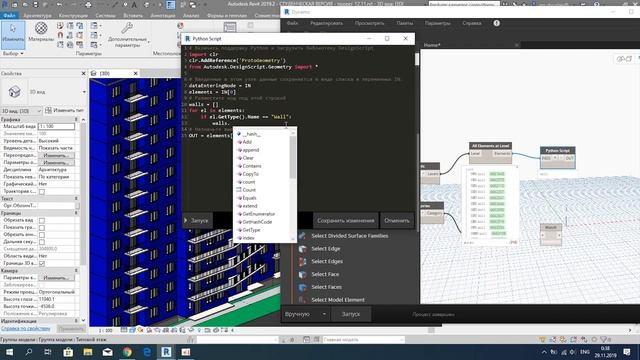Click the Select Faces node icon
The width and height of the screenshot is (640, 360).
pyautogui.click(x=302, y=287)
